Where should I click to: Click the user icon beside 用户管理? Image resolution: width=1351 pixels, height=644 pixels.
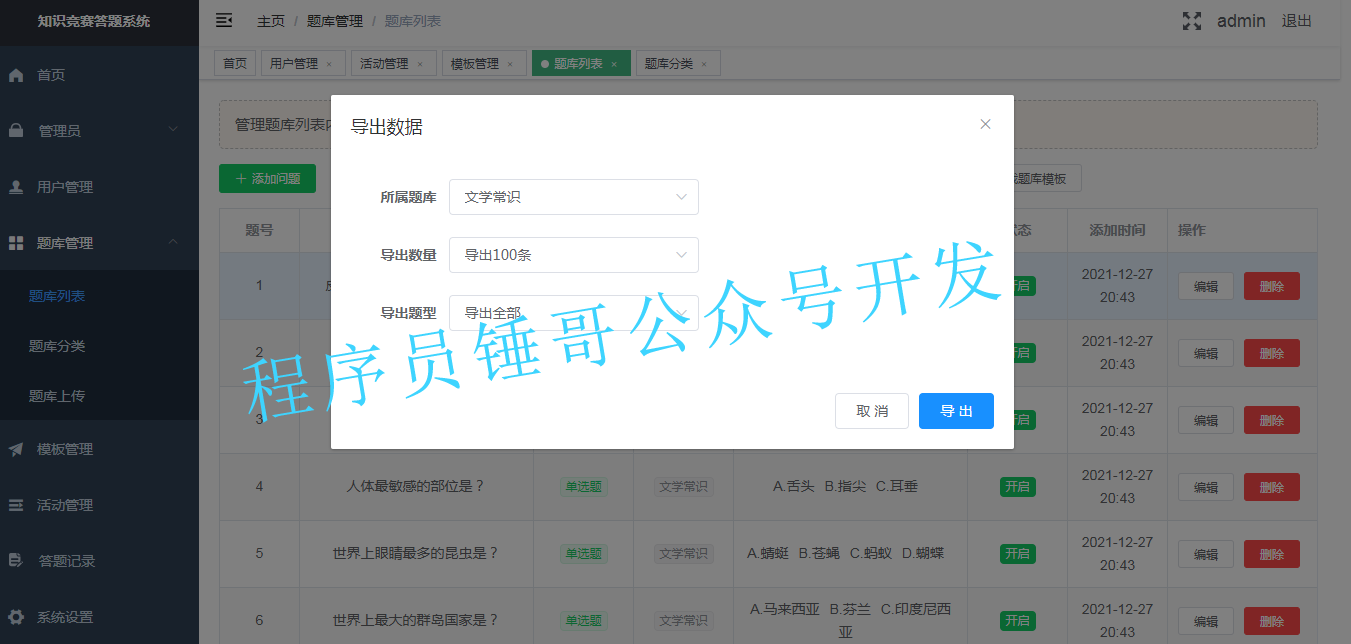[x=16, y=187]
